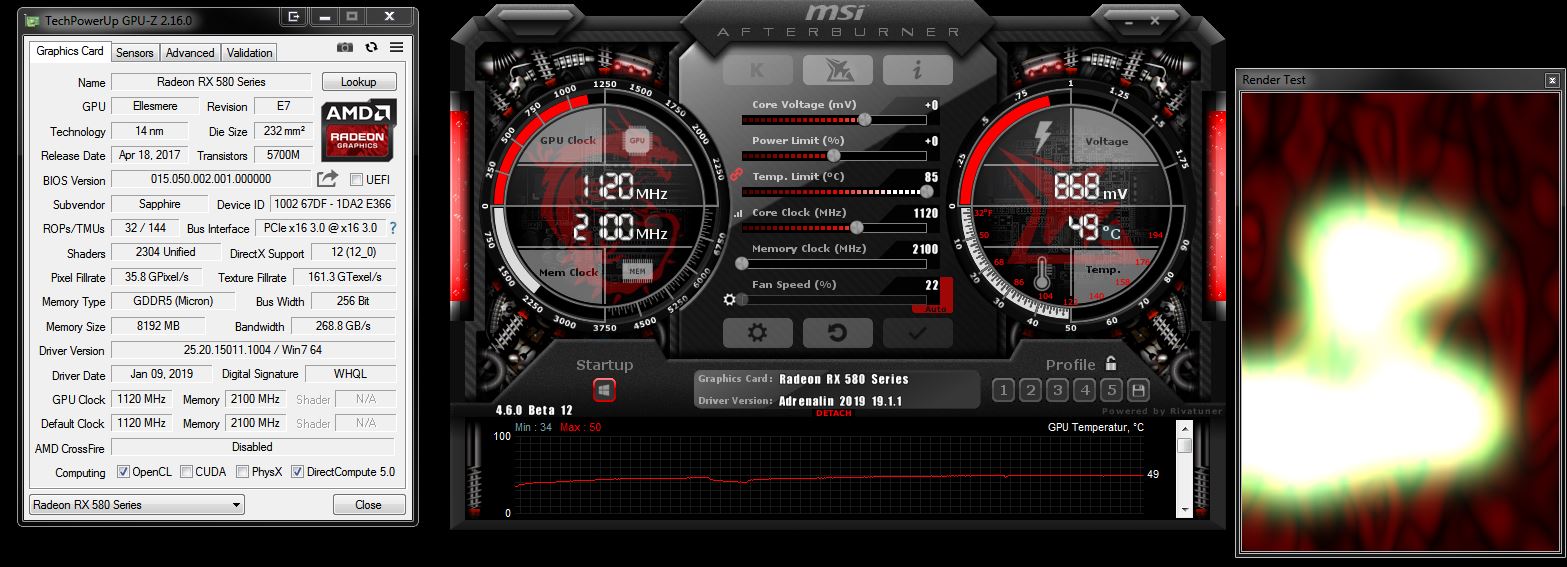Image resolution: width=1567 pixels, height=567 pixels.
Task: Switch to the Sensors tab
Action: point(135,53)
